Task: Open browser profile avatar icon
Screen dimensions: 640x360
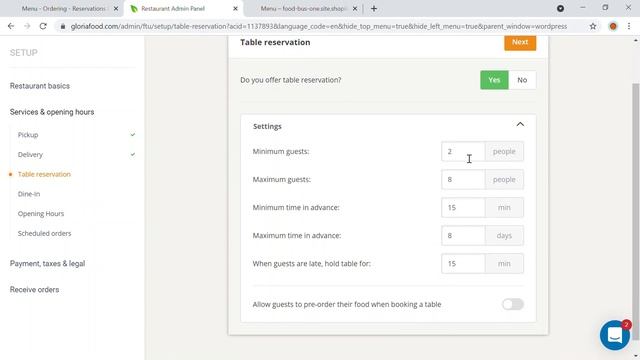Action: pos(613,26)
